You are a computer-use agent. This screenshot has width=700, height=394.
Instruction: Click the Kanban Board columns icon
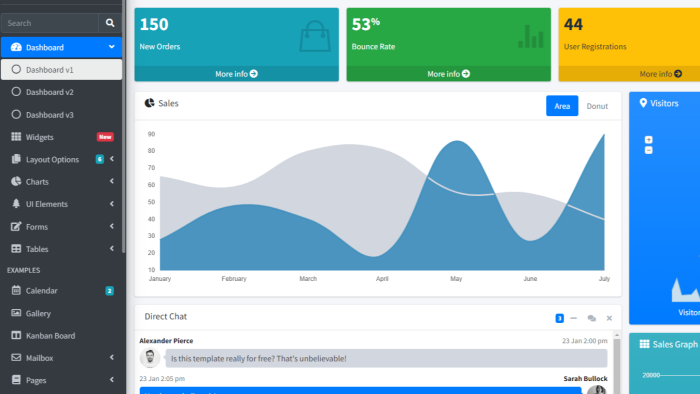coord(16,335)
